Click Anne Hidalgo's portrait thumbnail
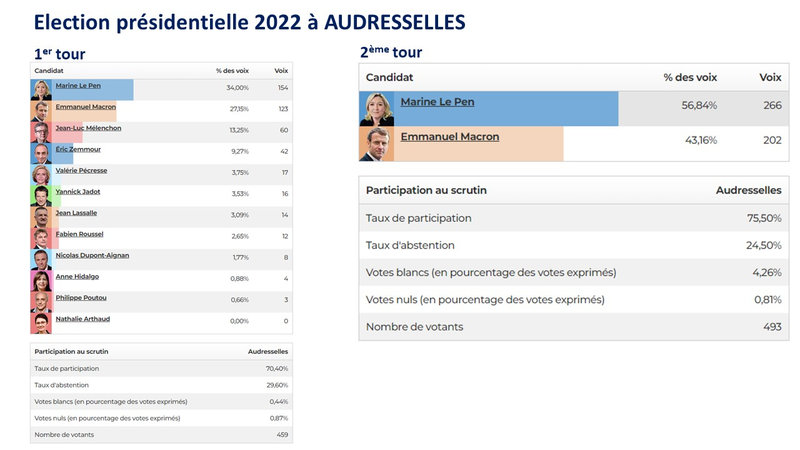 point(41,281)
